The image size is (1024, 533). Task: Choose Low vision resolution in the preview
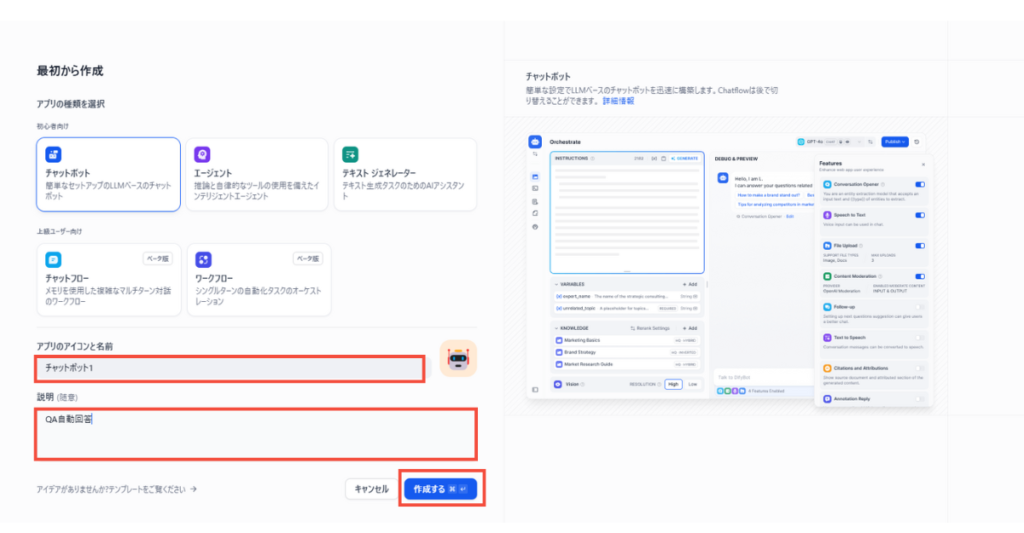pos(692,385)
